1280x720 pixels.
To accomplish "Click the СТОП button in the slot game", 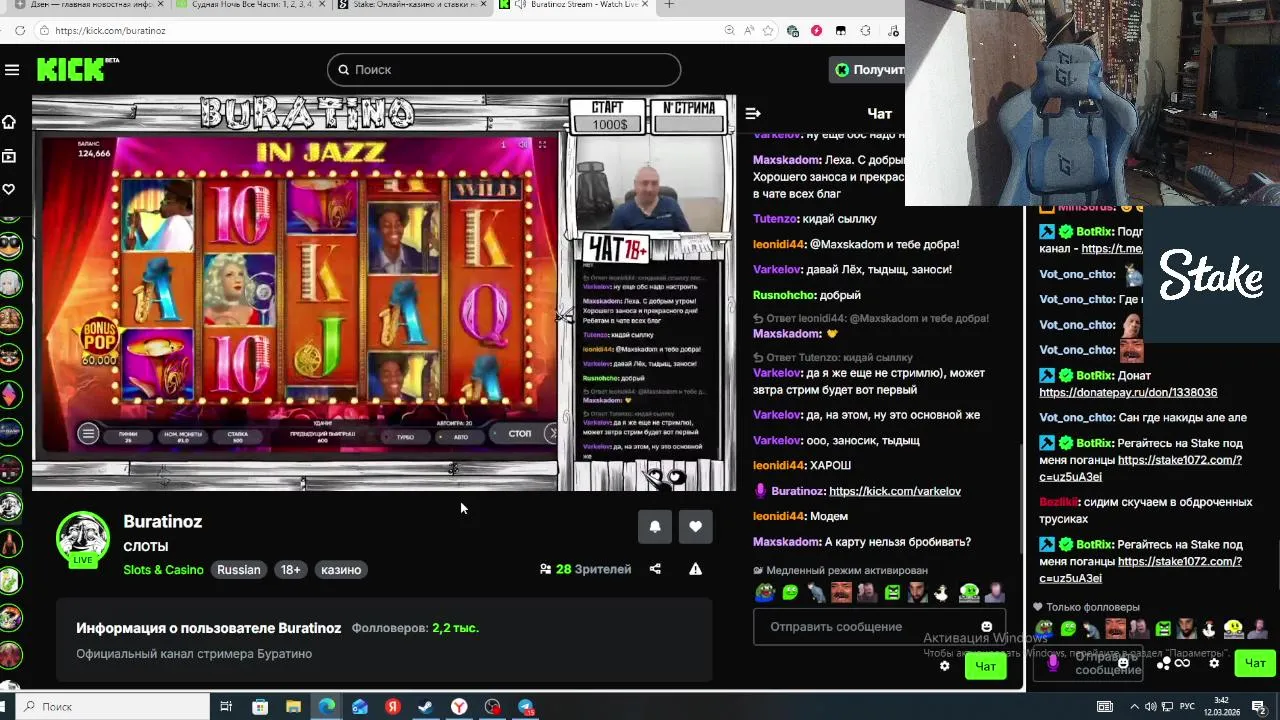I will [519, 433].
